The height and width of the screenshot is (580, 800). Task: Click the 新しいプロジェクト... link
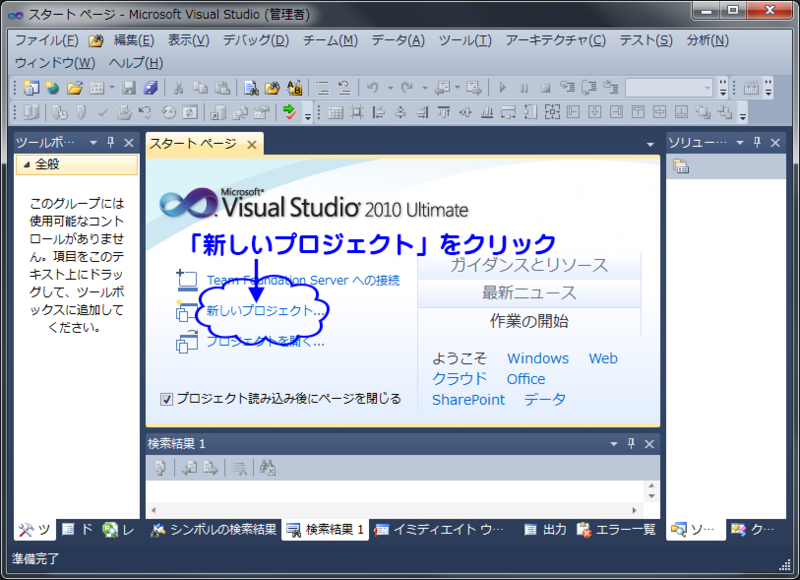pos(264,310)
